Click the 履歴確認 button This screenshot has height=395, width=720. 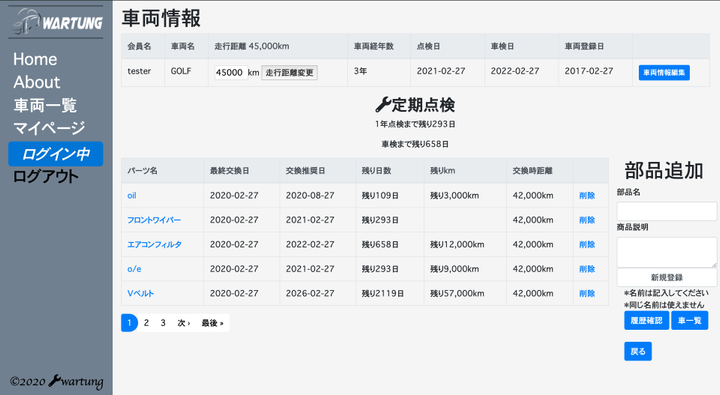click(x=647, y=321)
